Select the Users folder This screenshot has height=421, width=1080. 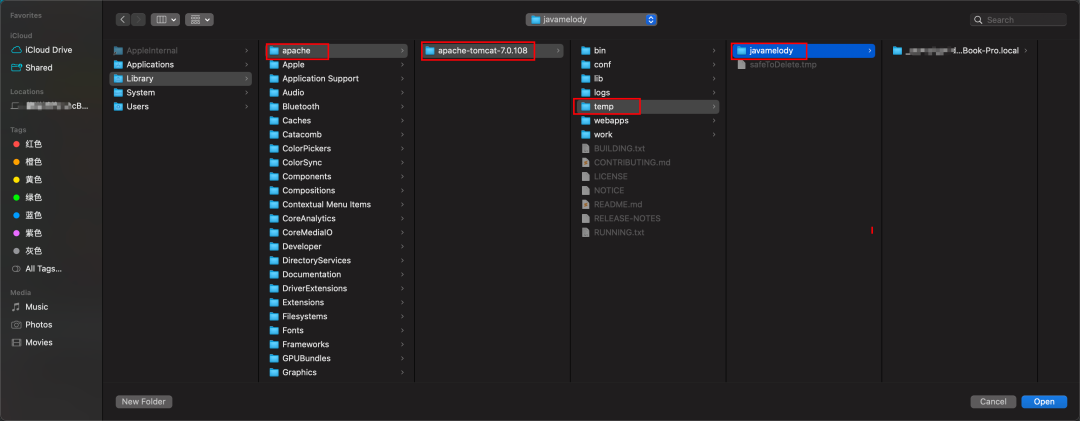point(180,107)
